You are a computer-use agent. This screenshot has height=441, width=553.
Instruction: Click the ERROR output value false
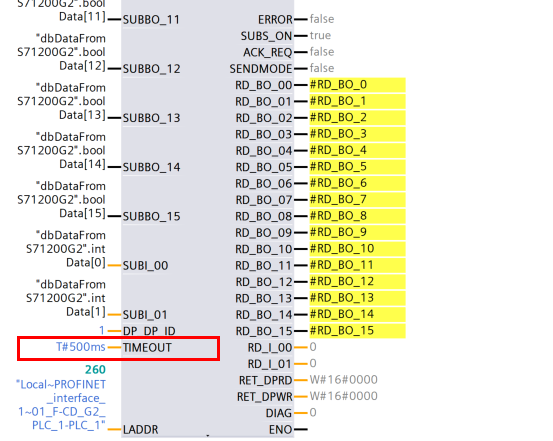pyautogui.click(x=322, y=19)
